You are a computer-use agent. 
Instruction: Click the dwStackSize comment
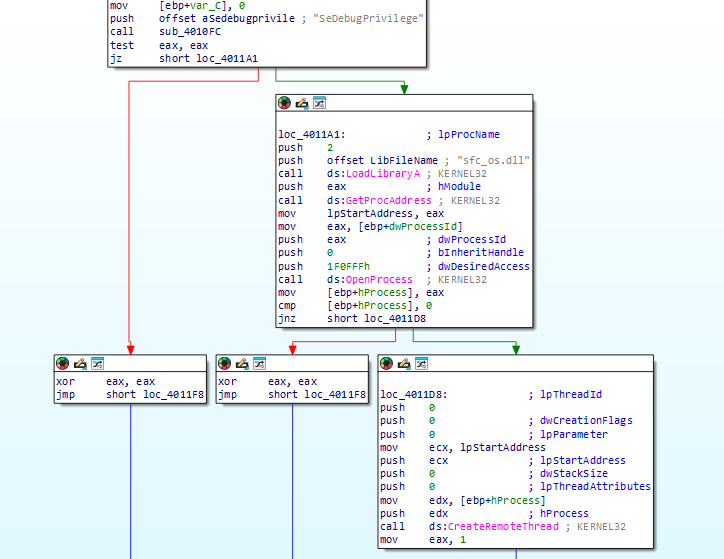573,473
